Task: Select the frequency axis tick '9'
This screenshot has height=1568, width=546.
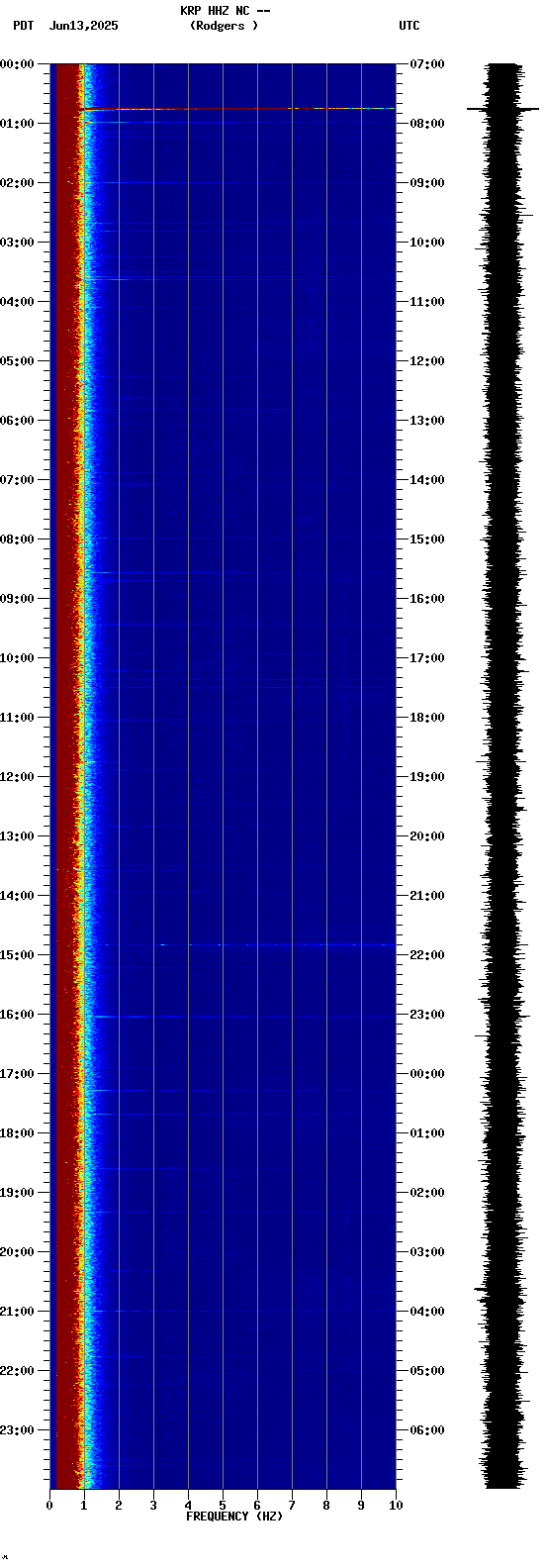Action: click(x=361, y=1506)
